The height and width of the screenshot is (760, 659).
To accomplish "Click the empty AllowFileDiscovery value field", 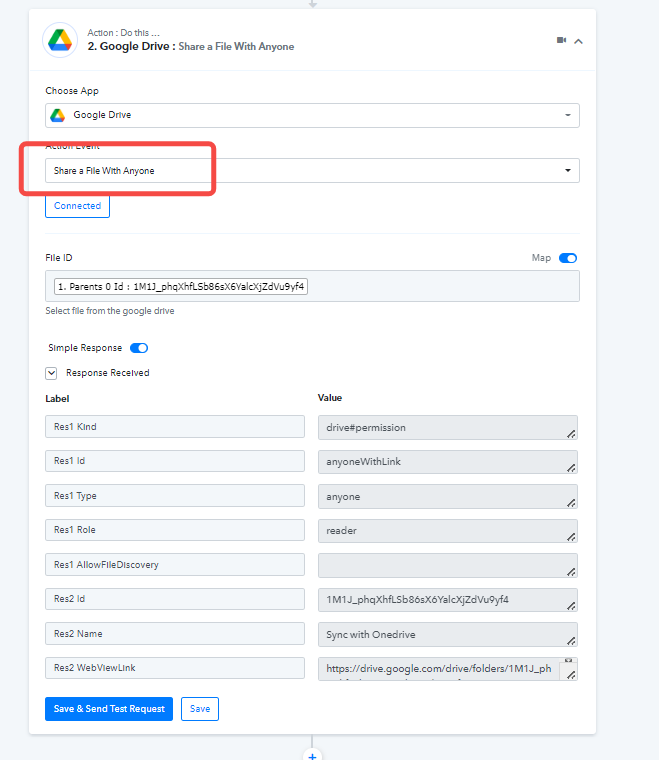I will click(448, 566).
